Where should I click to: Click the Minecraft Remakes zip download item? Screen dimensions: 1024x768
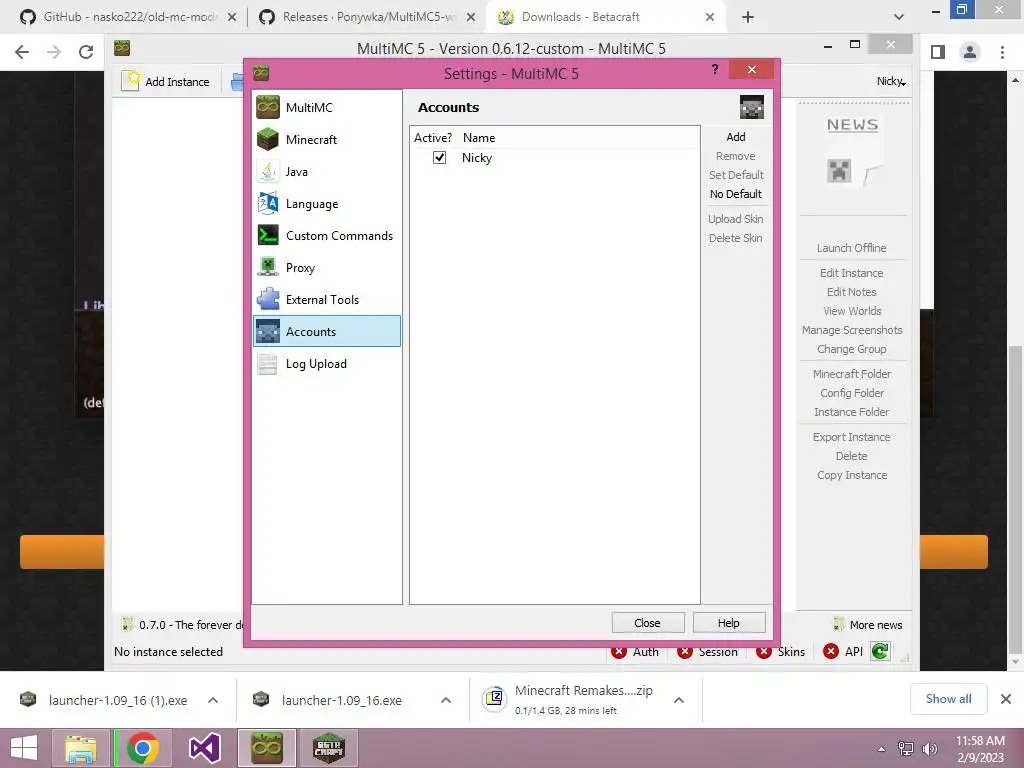point(567,699)
